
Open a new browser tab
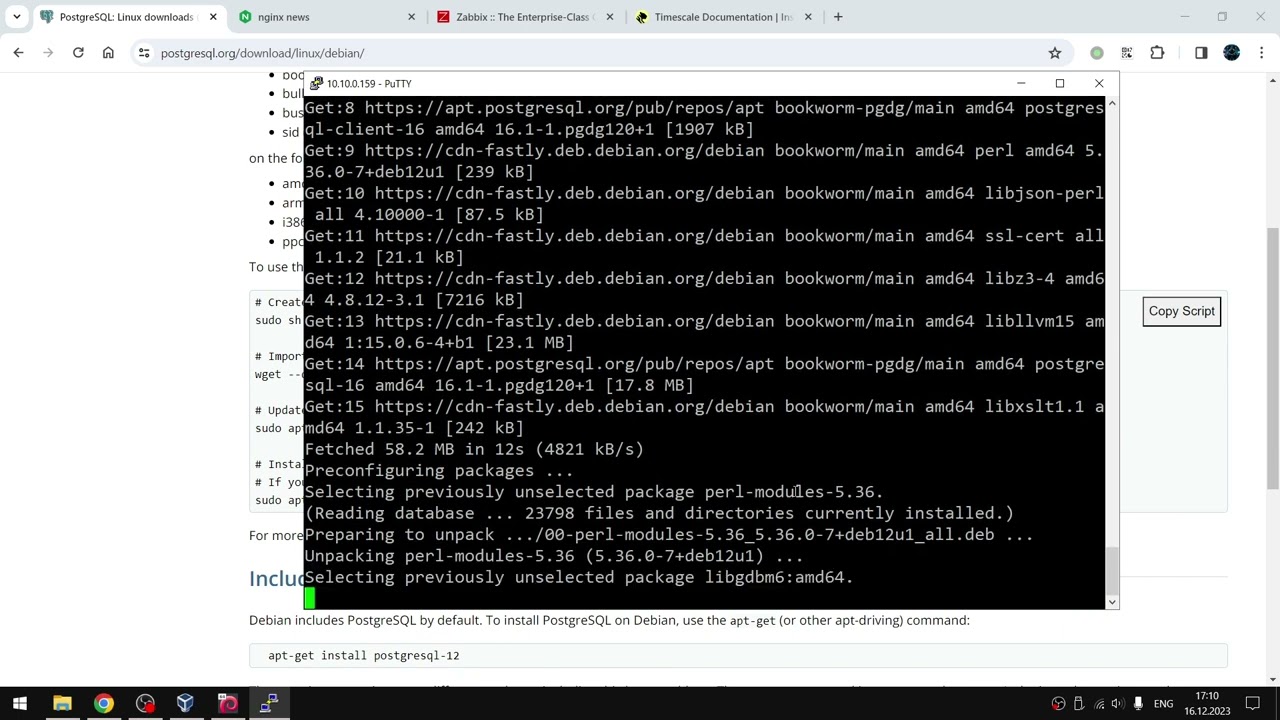(x=838, y=17)
